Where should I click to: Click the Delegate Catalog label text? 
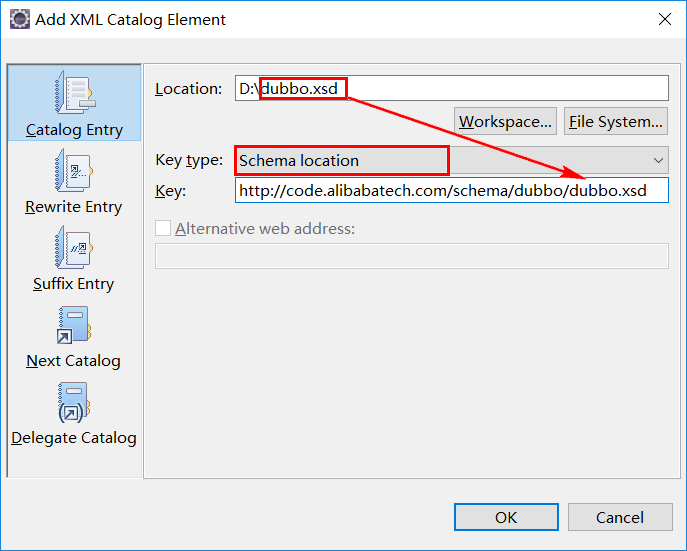click(x=74, y=438)
